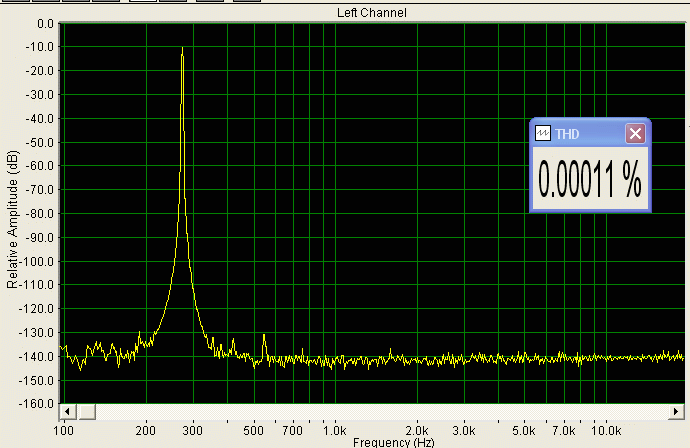Close the THD readout window
This screenshot has width=690, height=448.
(635, 133)
